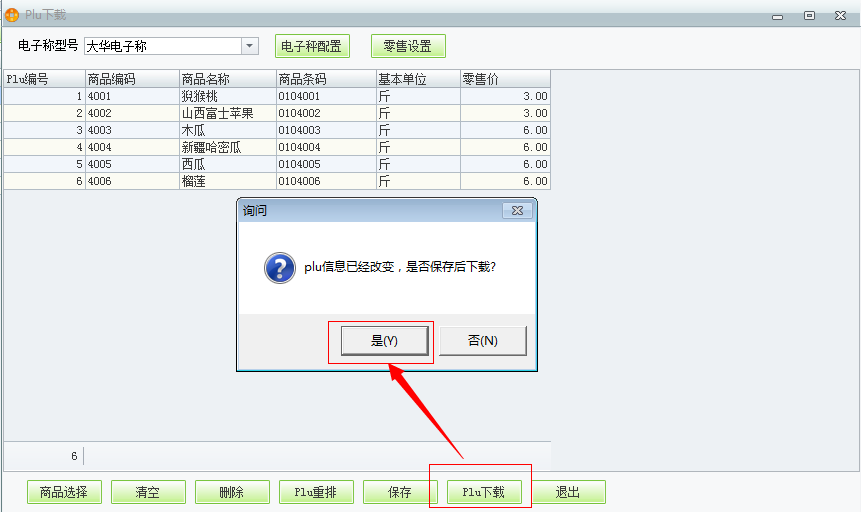
Task: Click the 保存 button
Action: click(x=400, y=492)
